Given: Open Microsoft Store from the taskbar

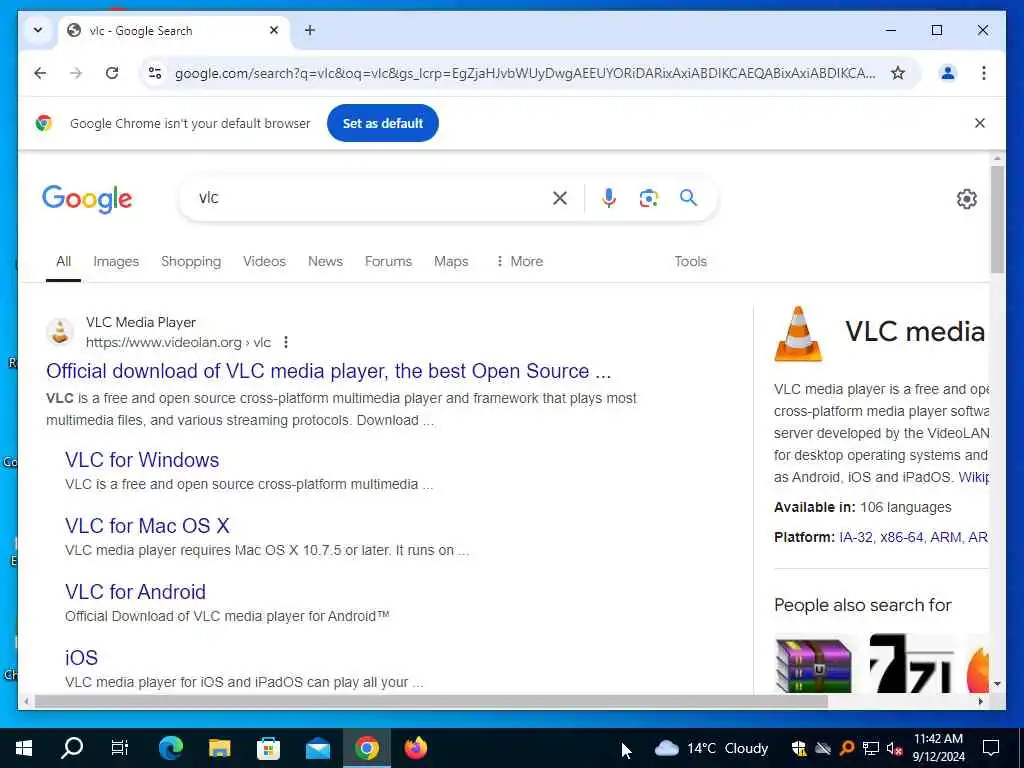Looking at the screenshot, I should [x=268, y=748].
